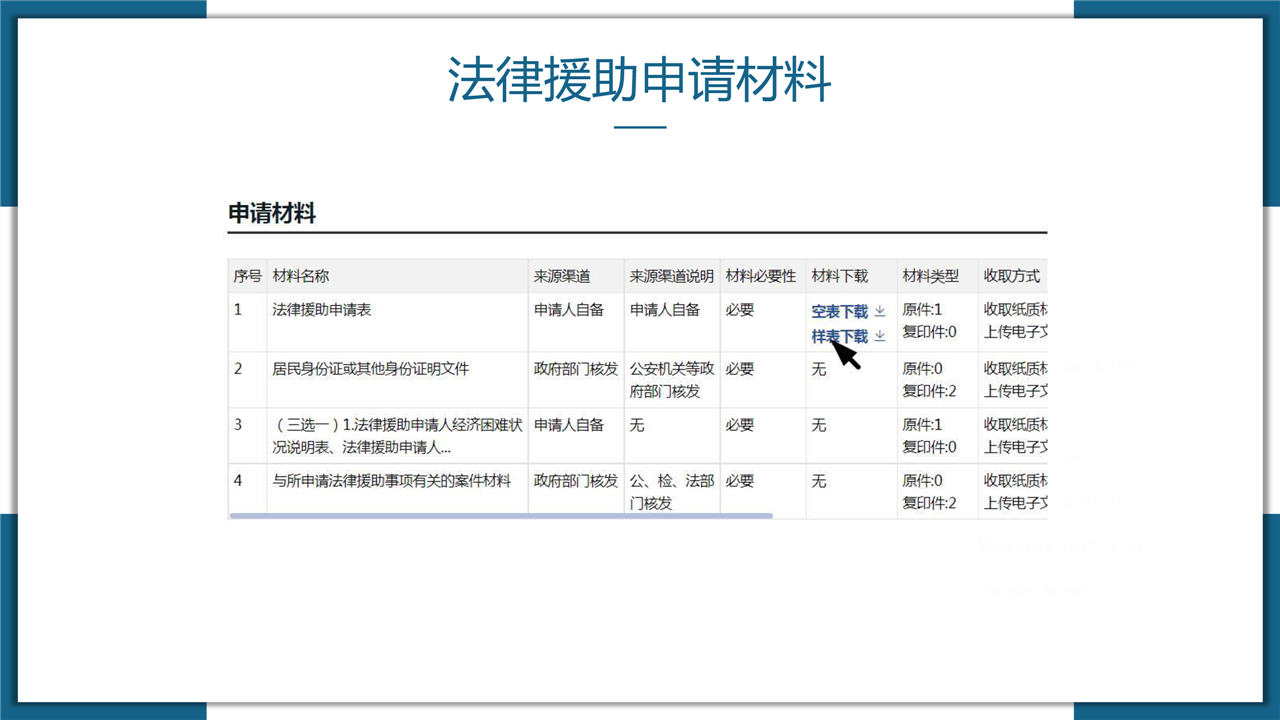Select the 材料名称 column header
The height and width of the screenshot is (720, 1280).
point(301,276)
